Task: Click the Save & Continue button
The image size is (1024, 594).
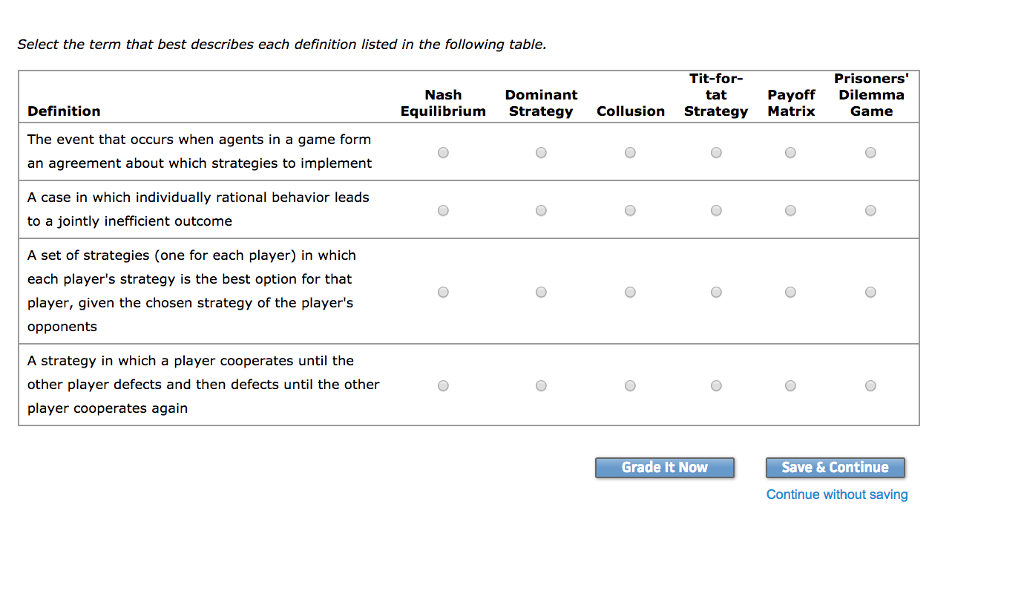Action: pyautogui.click(x=835, y=467)
